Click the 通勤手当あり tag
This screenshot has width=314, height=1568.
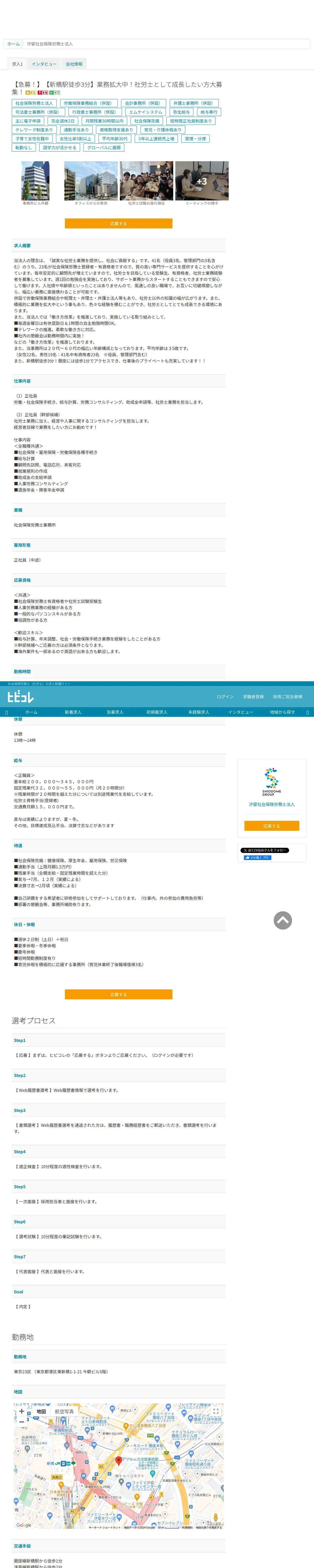76,130
